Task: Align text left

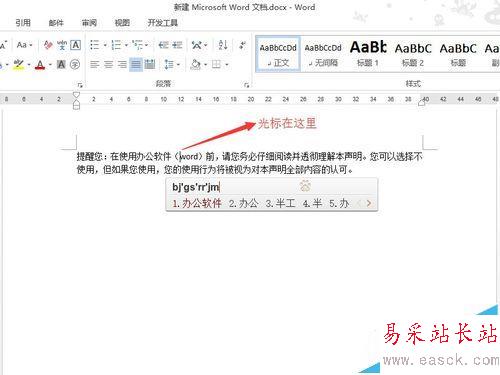Action: point(95,64)
